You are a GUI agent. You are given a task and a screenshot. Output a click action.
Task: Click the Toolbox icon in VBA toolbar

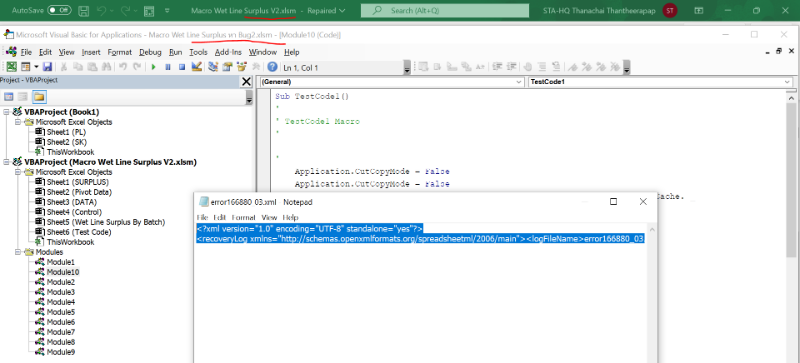(x=256, y=67)
